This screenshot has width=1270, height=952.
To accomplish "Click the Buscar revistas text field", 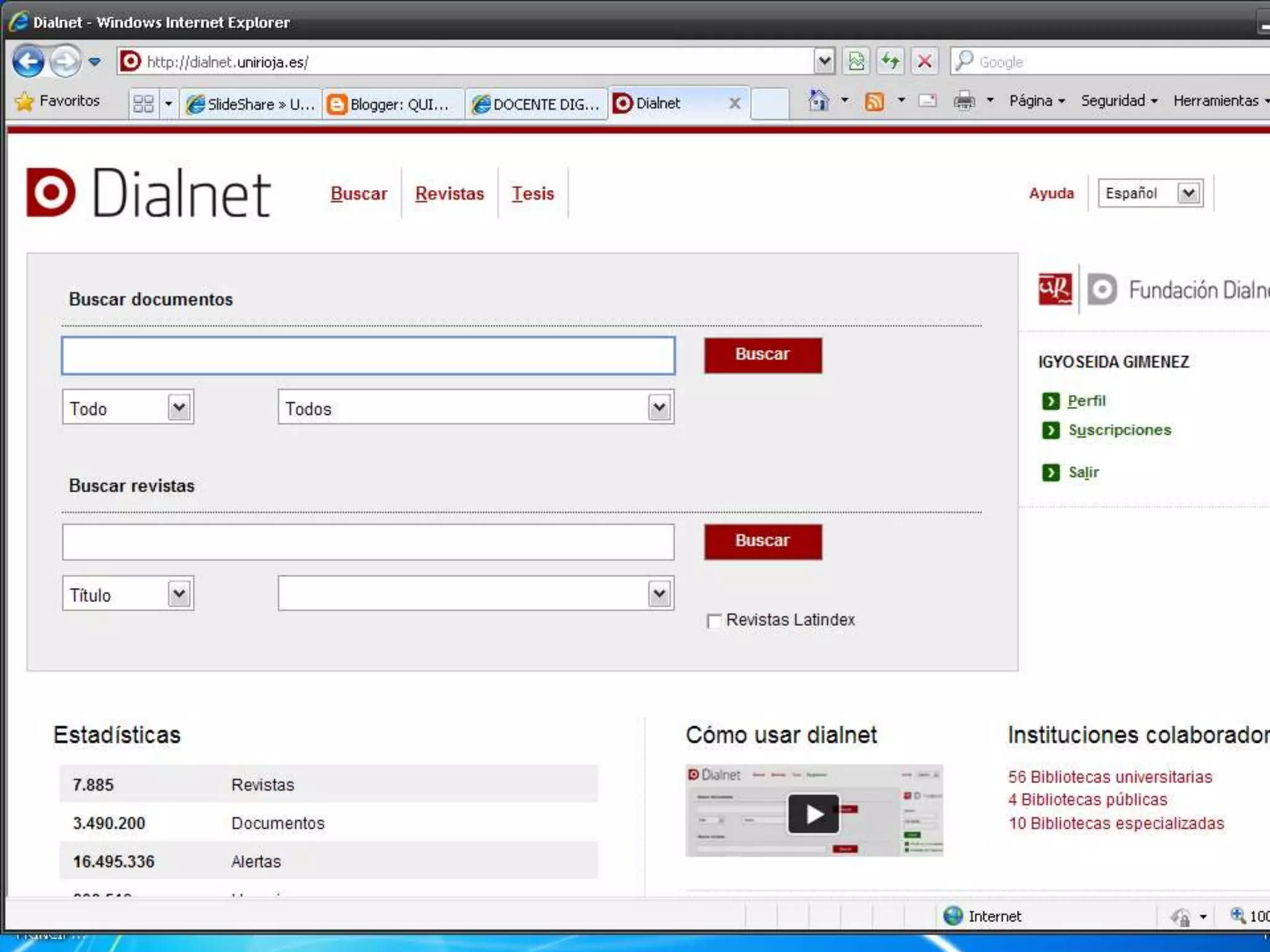I will [x=368, y=542].
